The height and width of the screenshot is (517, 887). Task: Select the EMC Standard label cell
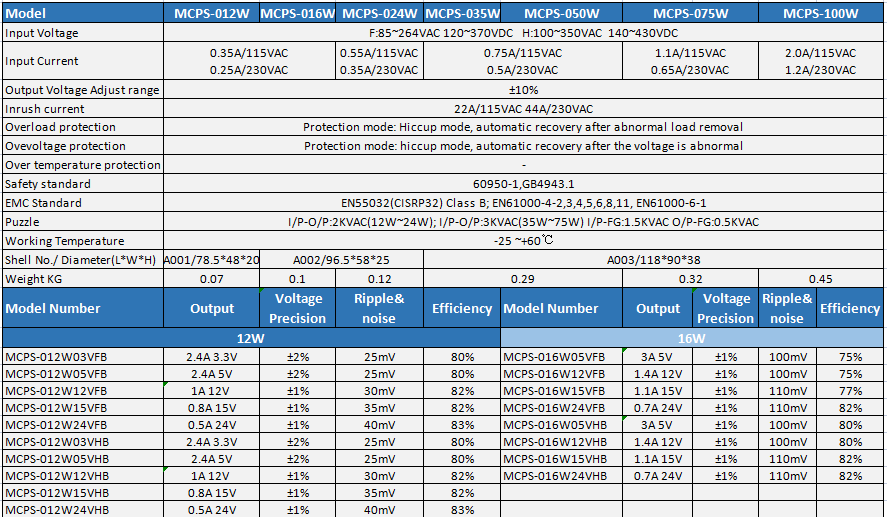pos(48,203)
